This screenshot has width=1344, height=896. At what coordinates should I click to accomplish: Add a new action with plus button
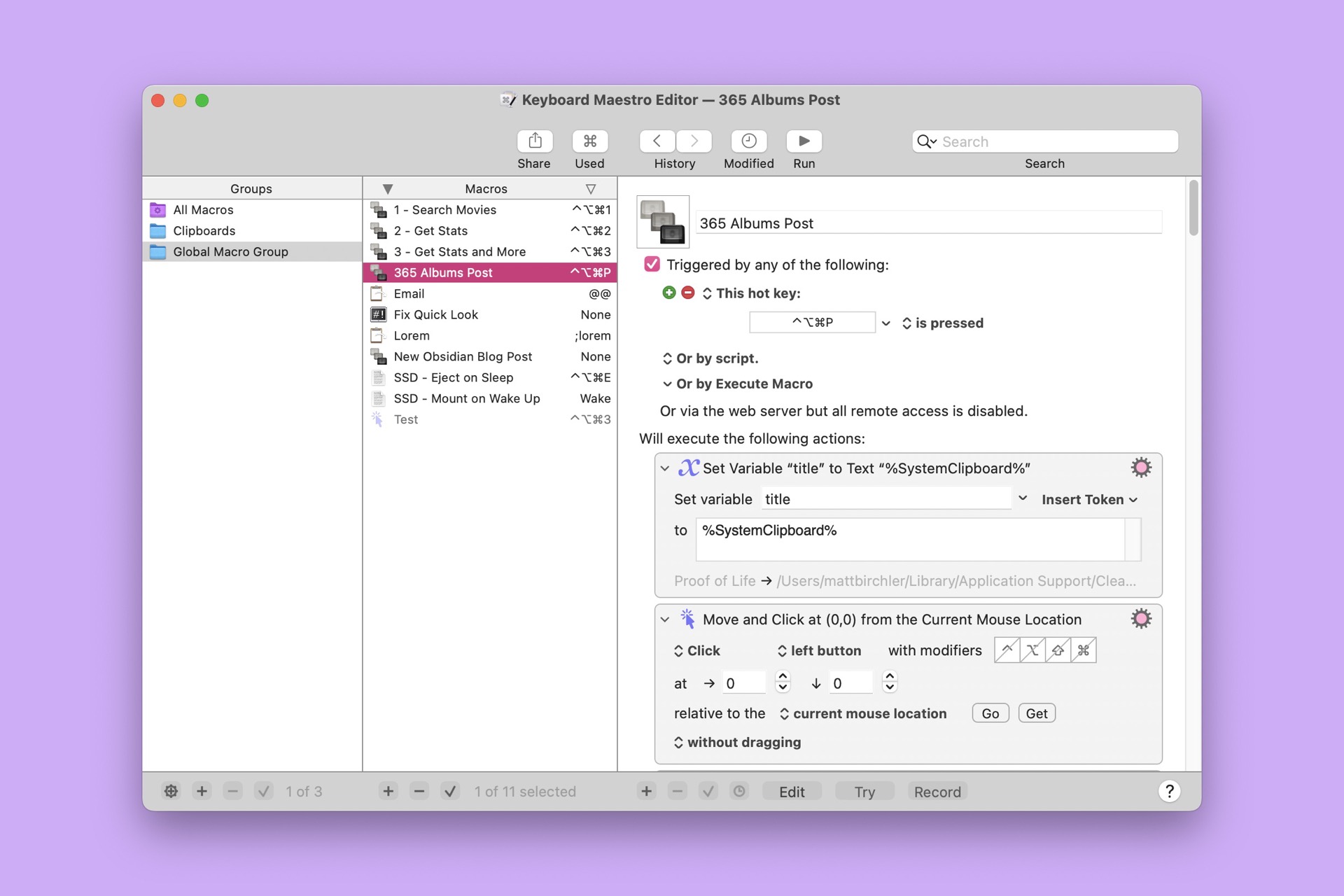[x=646, y=791]
